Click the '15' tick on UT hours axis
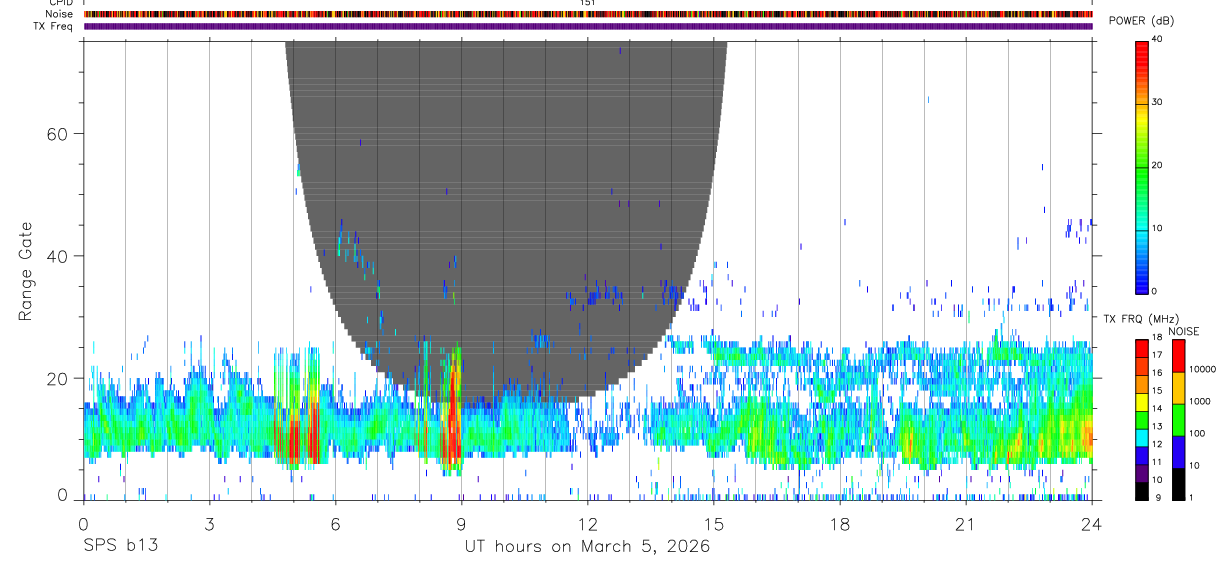 point(714,523)
